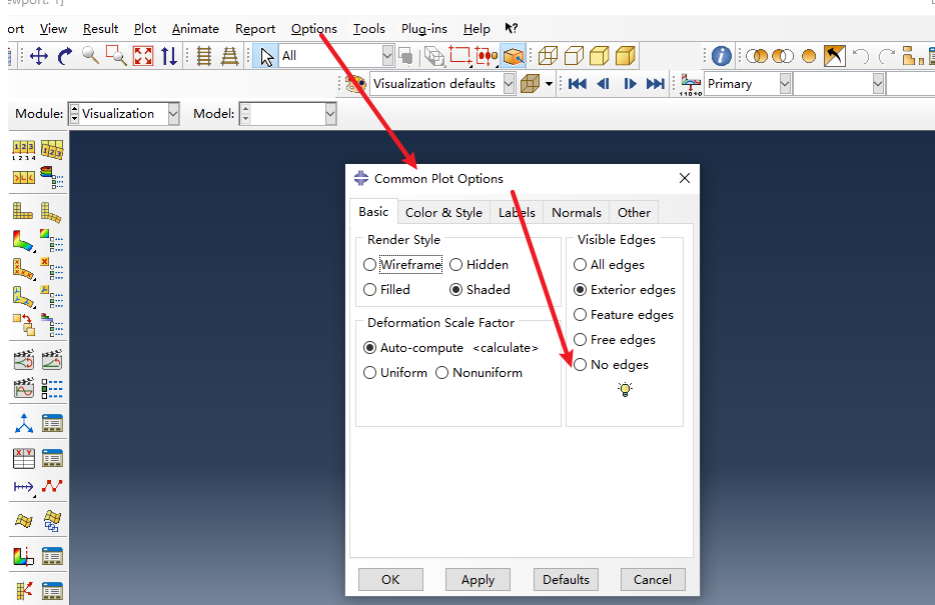The height and width of the screenshot is (605, 935).
Task: Click the Animate Time History icon
Action: tap(51, 360)
